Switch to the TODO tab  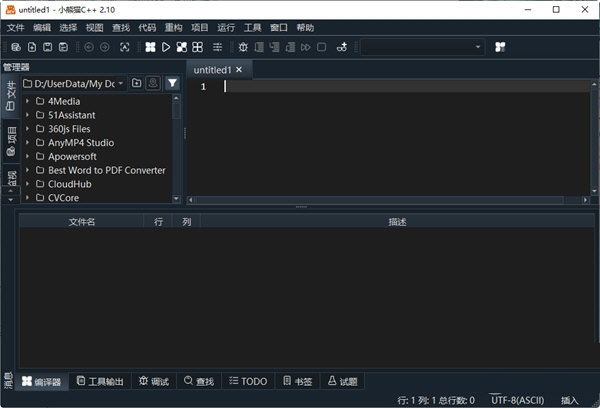(248, 381)
